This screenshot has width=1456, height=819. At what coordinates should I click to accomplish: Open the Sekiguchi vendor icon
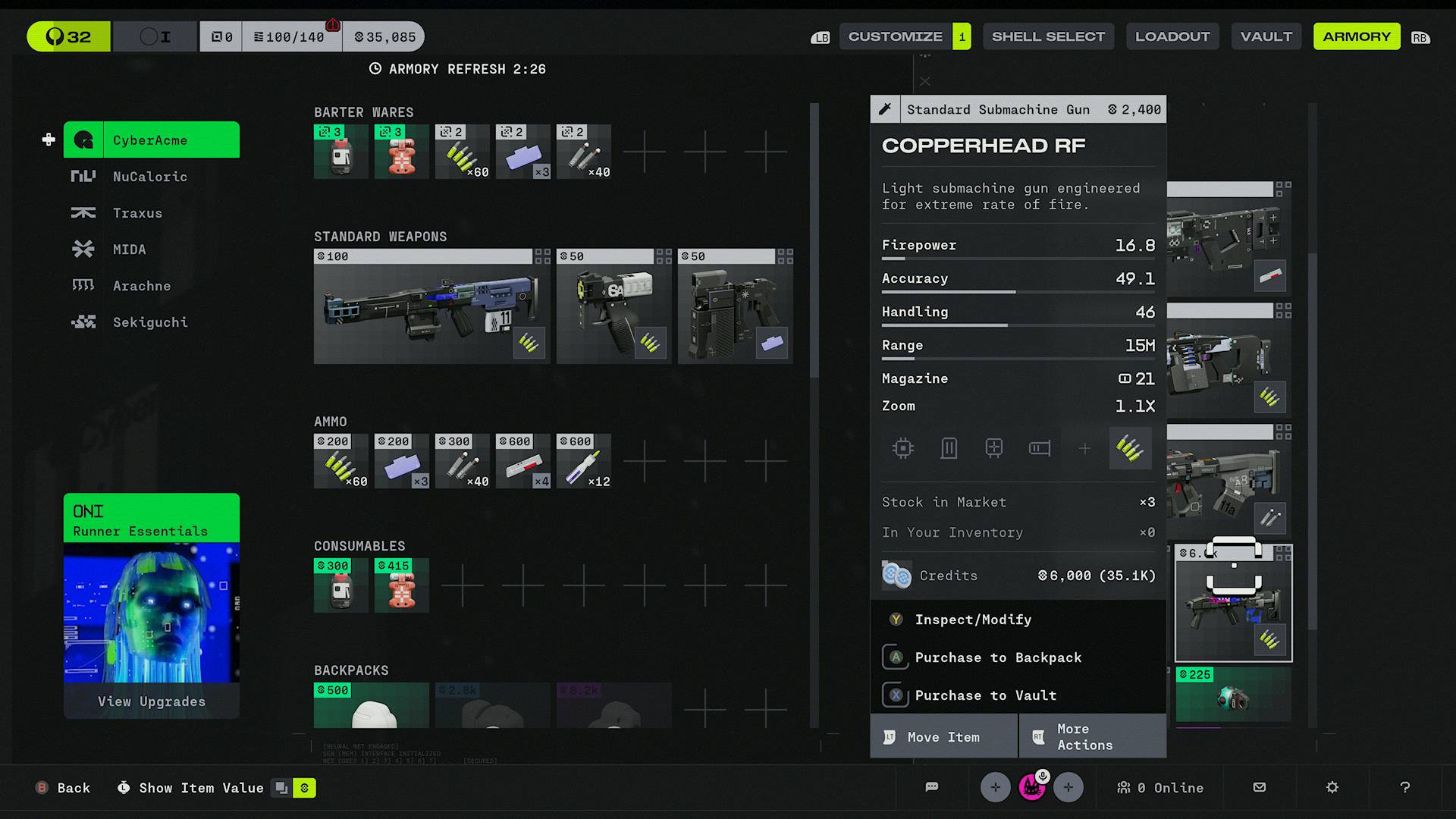click(x=84, y=322)
